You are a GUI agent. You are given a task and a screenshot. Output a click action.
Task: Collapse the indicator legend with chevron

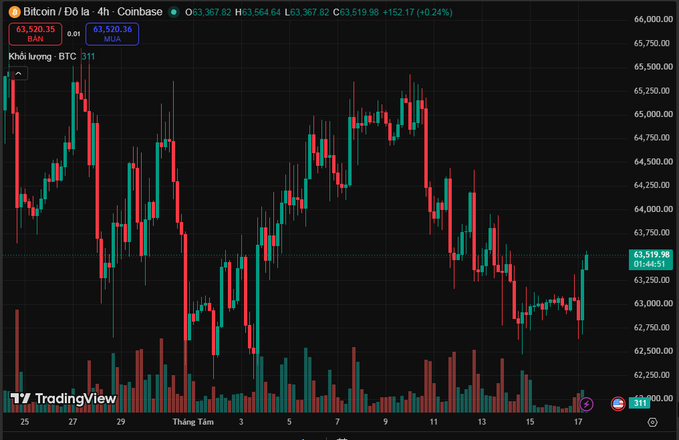click(x=18, y=74)
